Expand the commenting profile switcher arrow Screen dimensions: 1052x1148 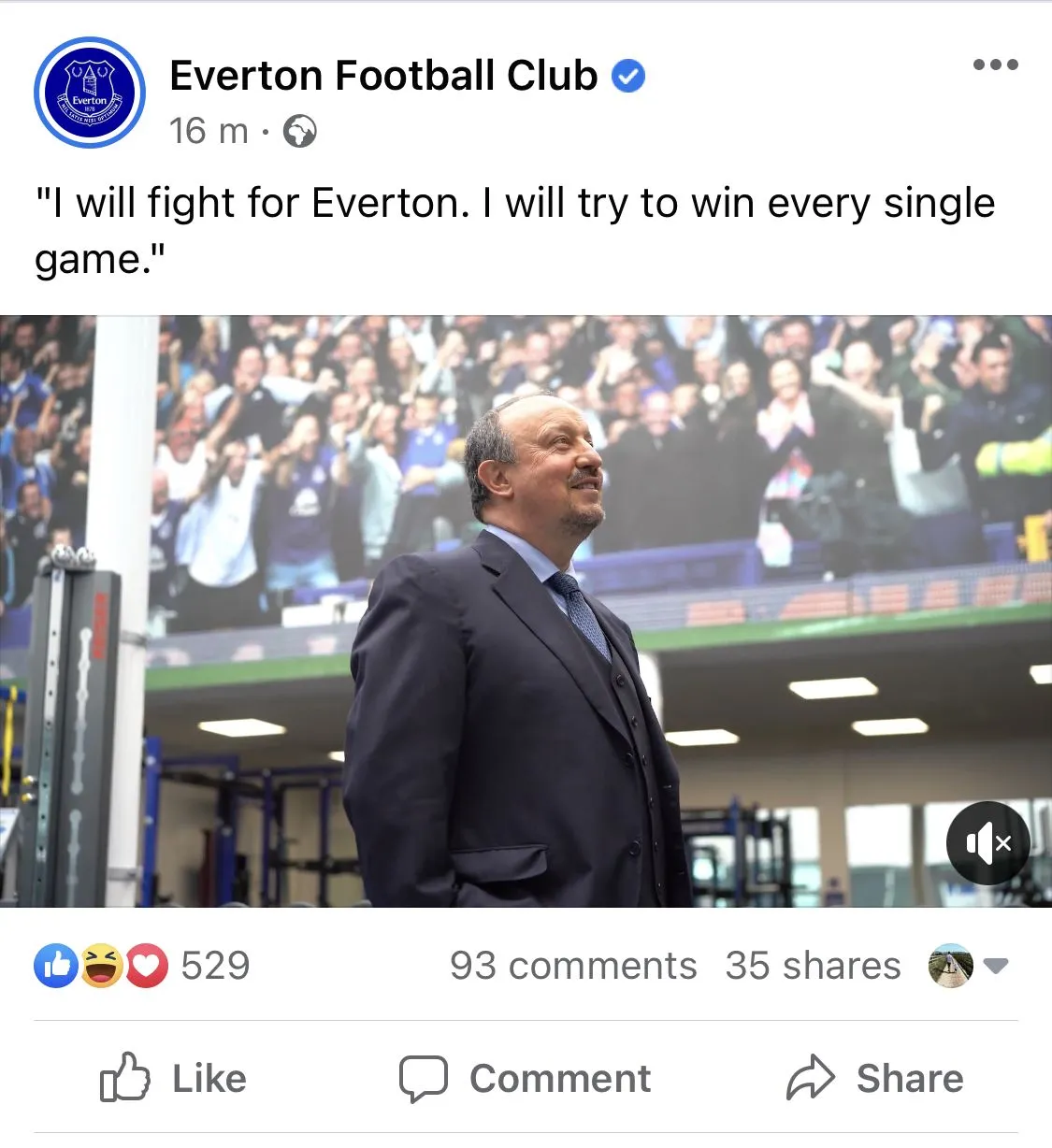coord(997,966)
